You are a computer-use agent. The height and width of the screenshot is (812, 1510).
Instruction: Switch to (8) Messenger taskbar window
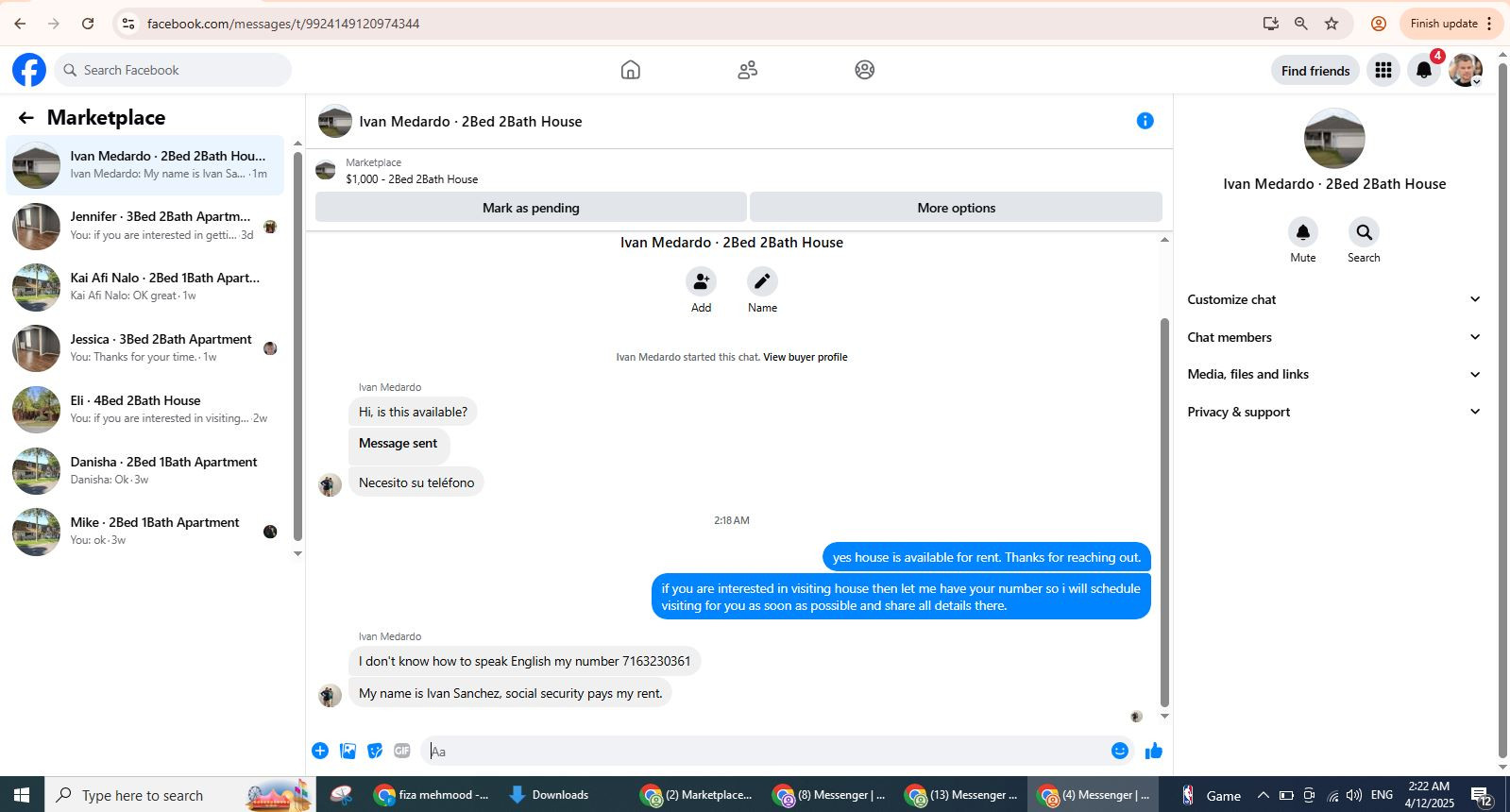tap(830, 795)
